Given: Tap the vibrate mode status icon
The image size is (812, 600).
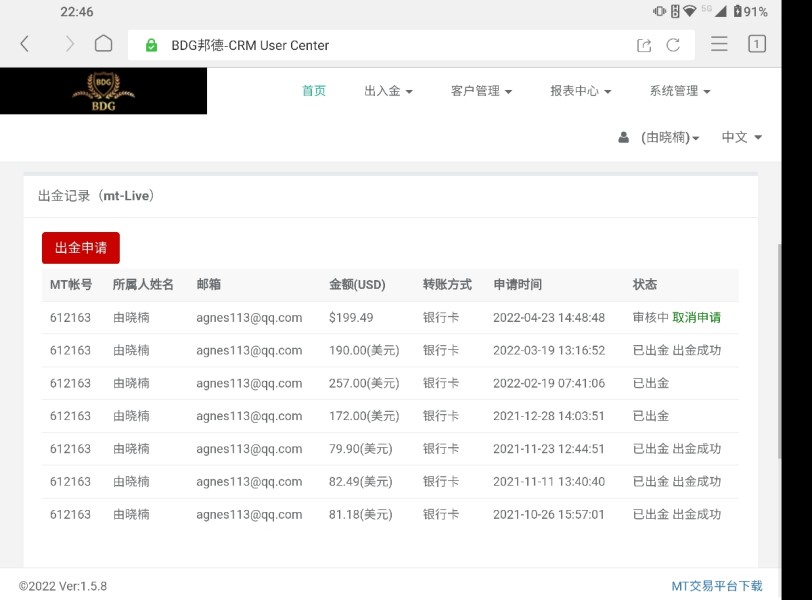Looking at the screenshot, I should [659, 11].
